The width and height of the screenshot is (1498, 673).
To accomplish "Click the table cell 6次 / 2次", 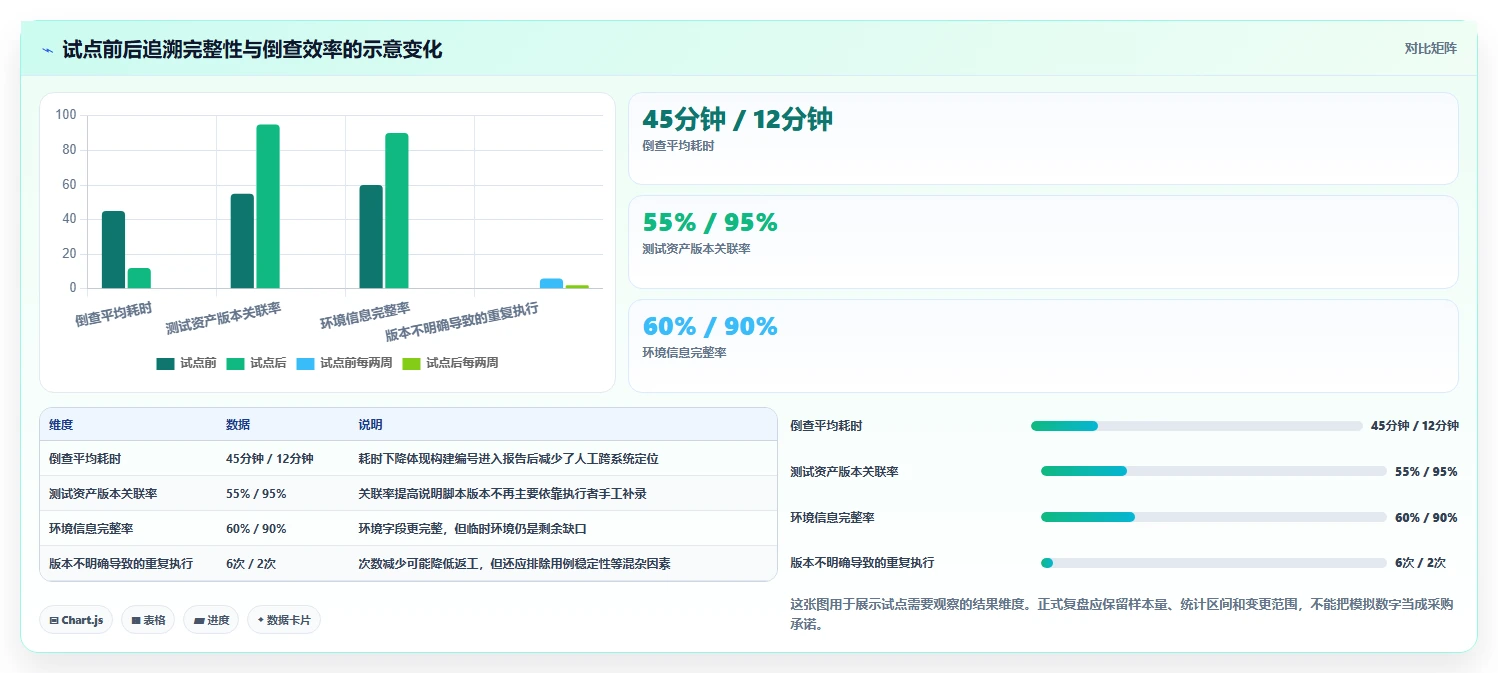I will pos(251,564).
